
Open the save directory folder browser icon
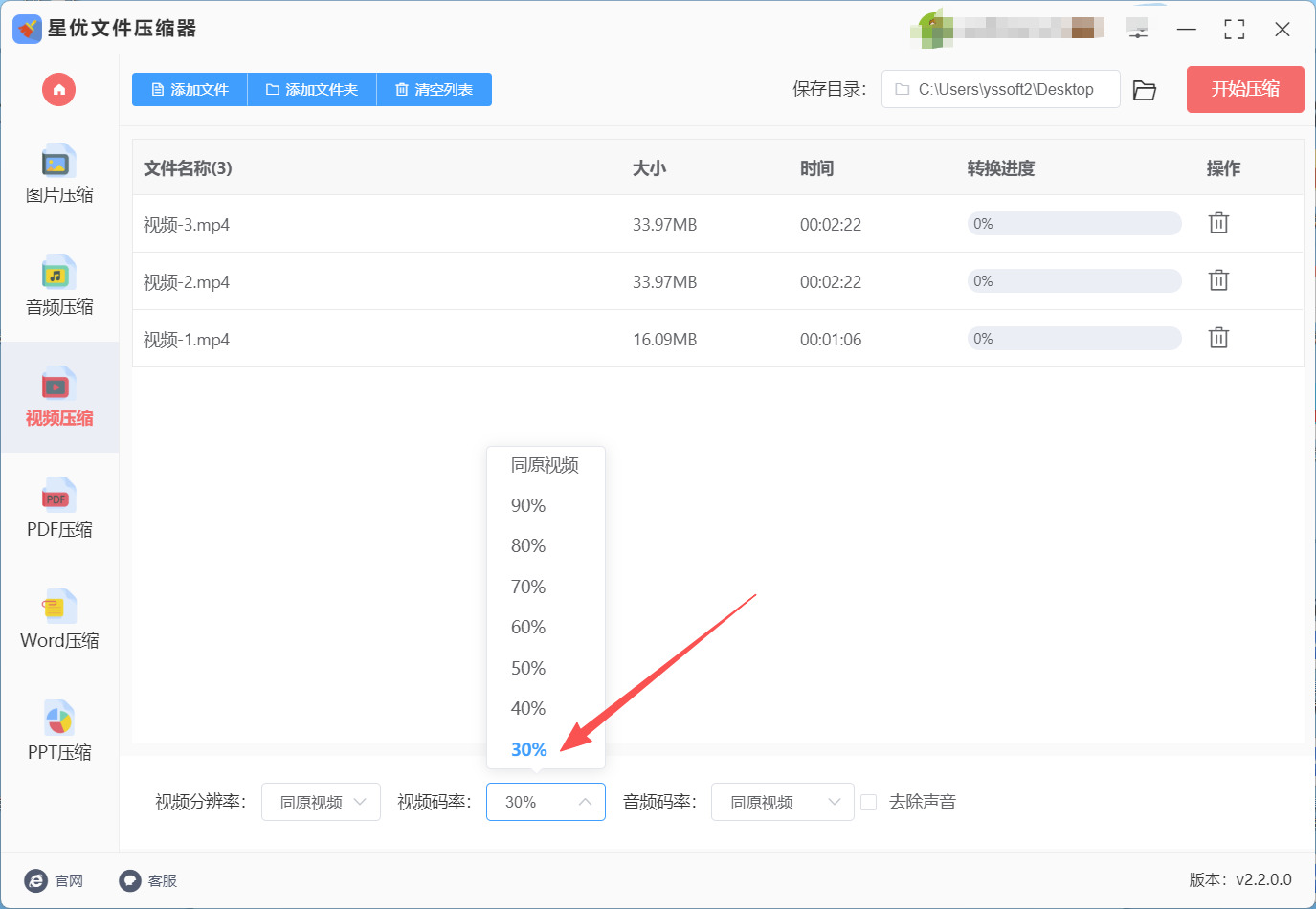tap(1144, 90)
